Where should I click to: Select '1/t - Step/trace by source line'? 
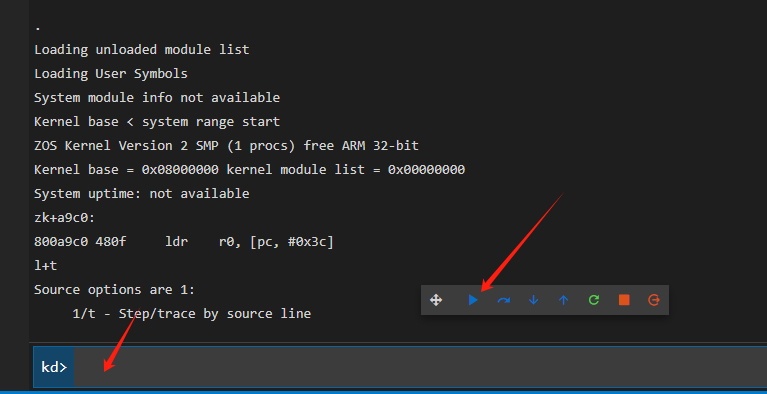point(192,314)
